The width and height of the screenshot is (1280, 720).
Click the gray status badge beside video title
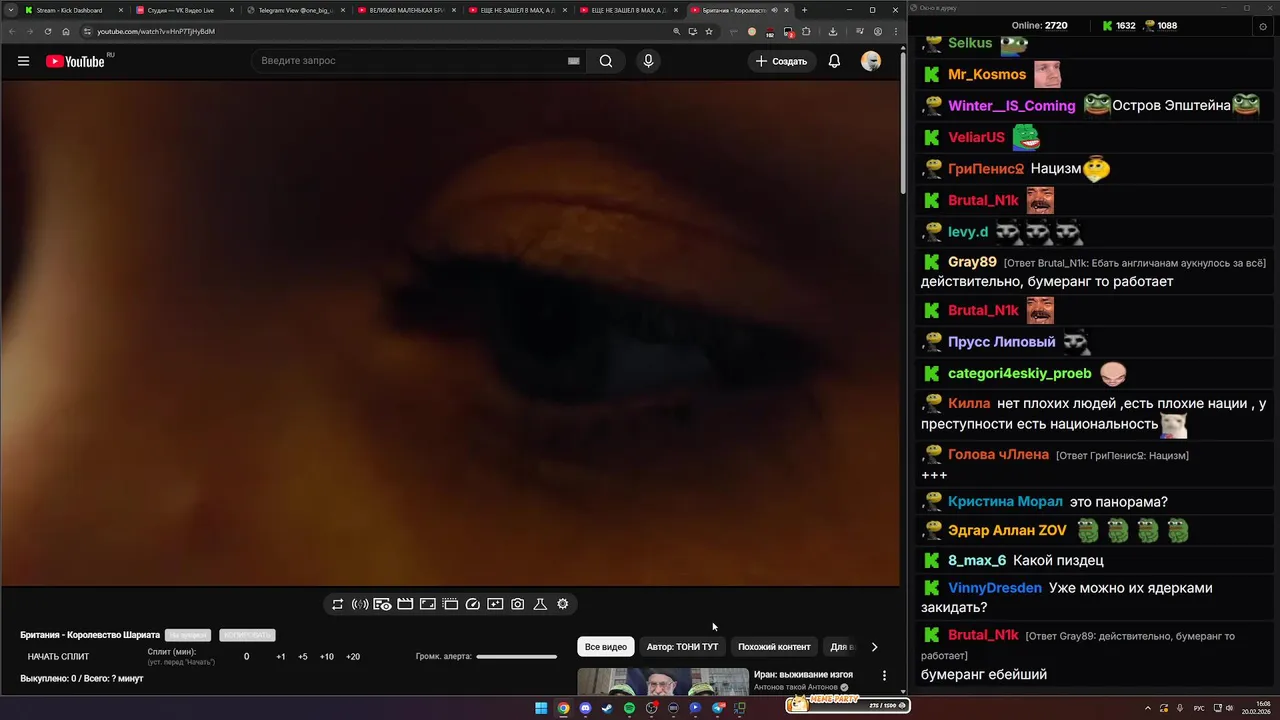coord(188,635)
